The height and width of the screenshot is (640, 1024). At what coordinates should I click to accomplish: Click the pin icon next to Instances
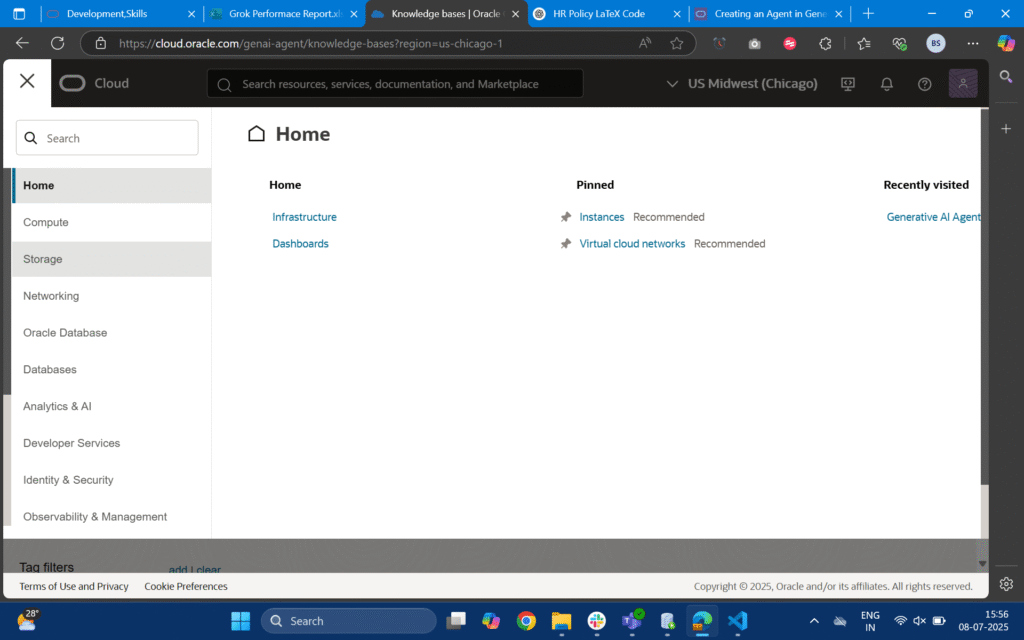click(566, 217)
